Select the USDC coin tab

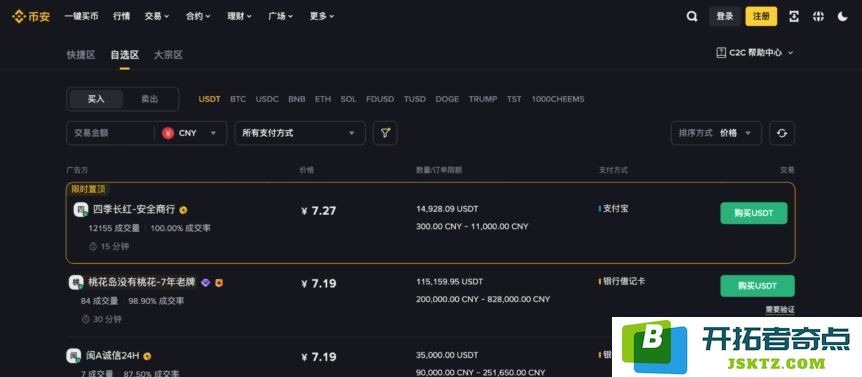coord(267,99)
